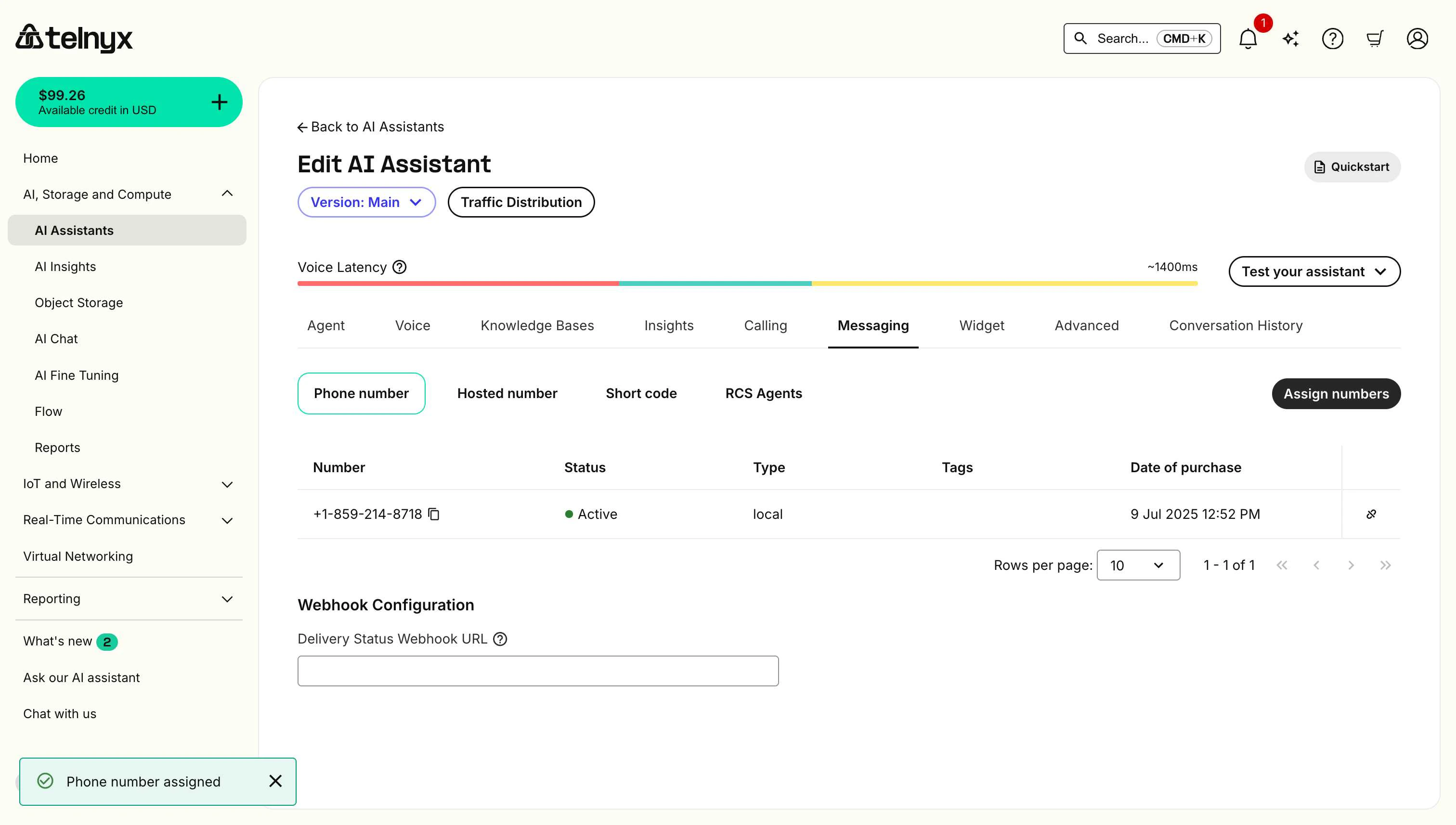Viewport: 1456px width, 825px height.
Task: Open the Version: Main dropdown
Action: [366, 202]
